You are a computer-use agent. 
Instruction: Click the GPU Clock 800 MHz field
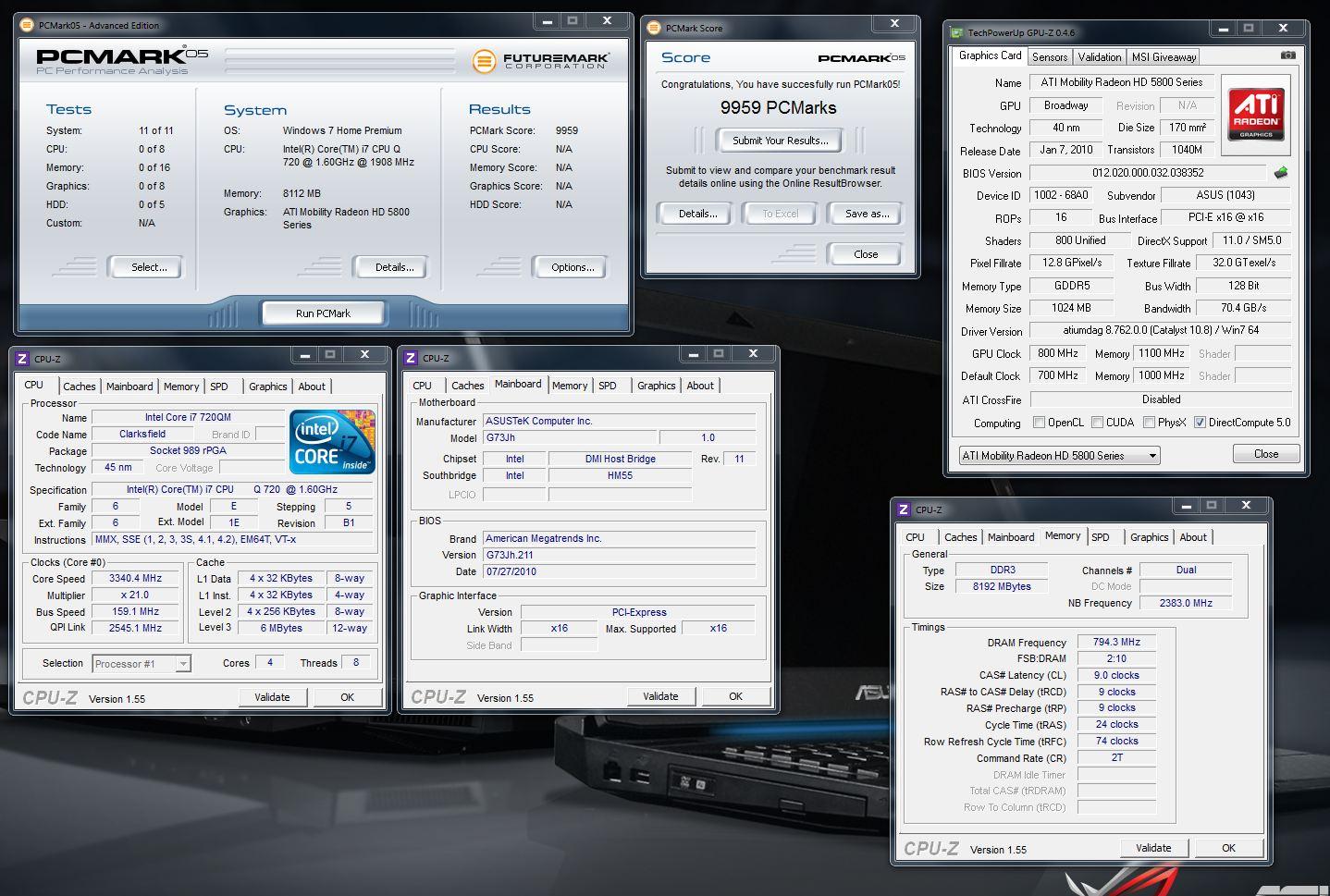1057,353
